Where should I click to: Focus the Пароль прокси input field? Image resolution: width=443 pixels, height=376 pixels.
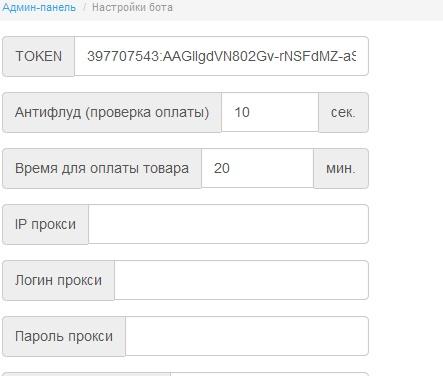(x=247, y=336)
